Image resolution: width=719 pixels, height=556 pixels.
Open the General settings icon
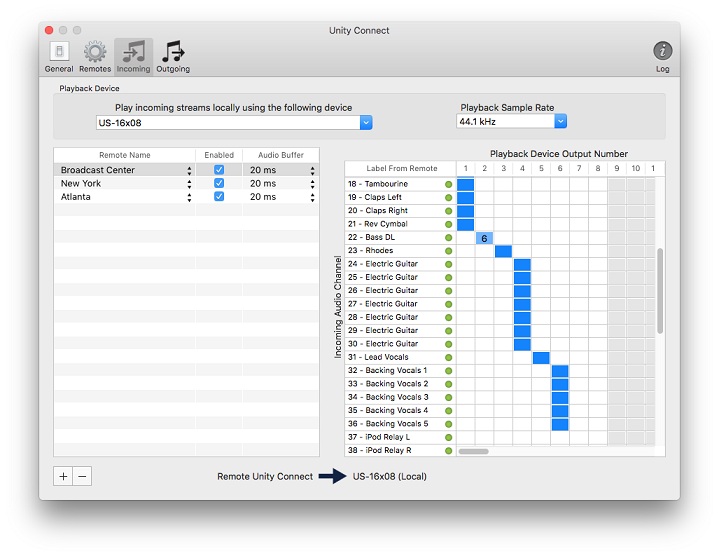click(59, 52)
